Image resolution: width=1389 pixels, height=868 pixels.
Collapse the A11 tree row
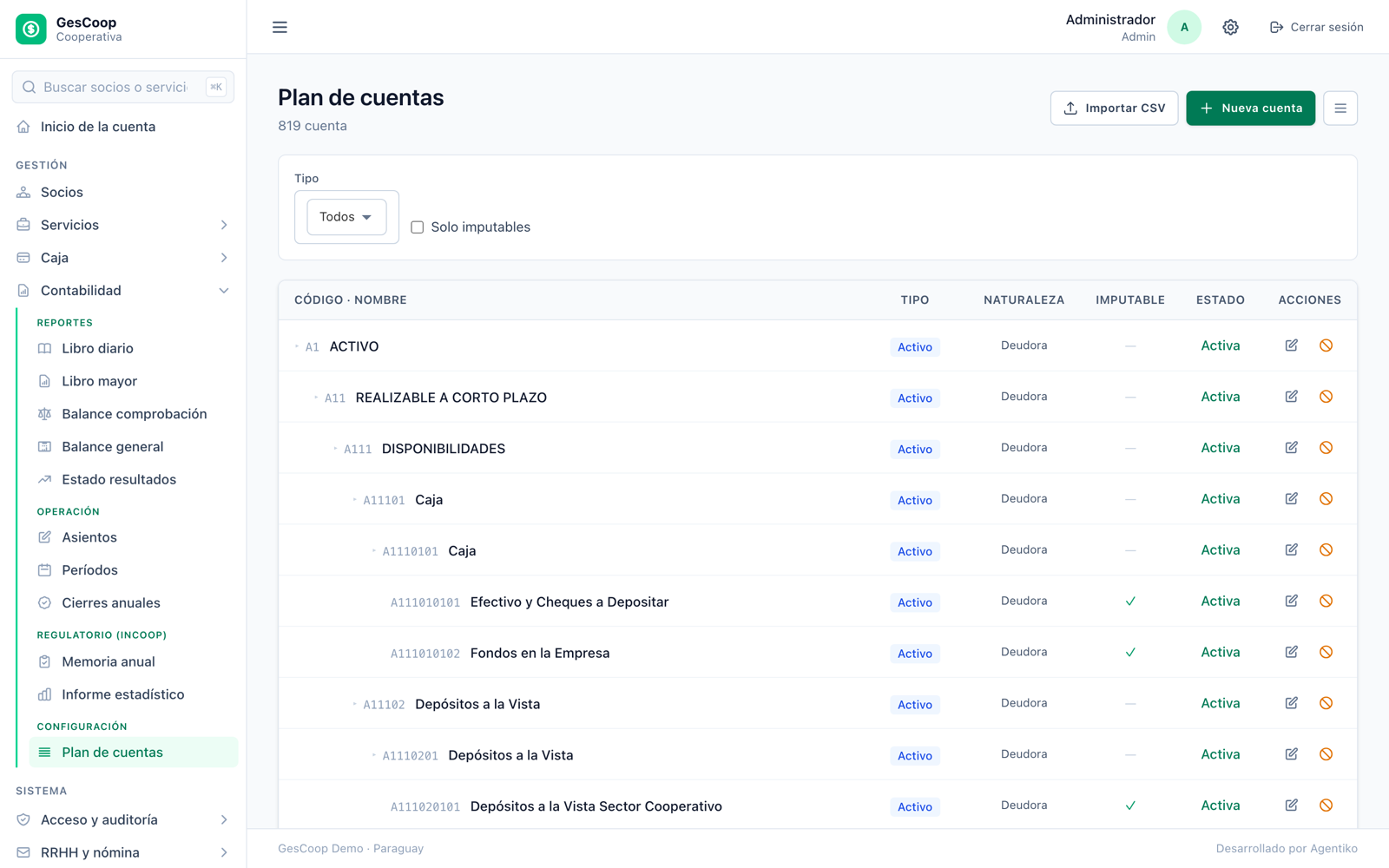click(316, 398)
